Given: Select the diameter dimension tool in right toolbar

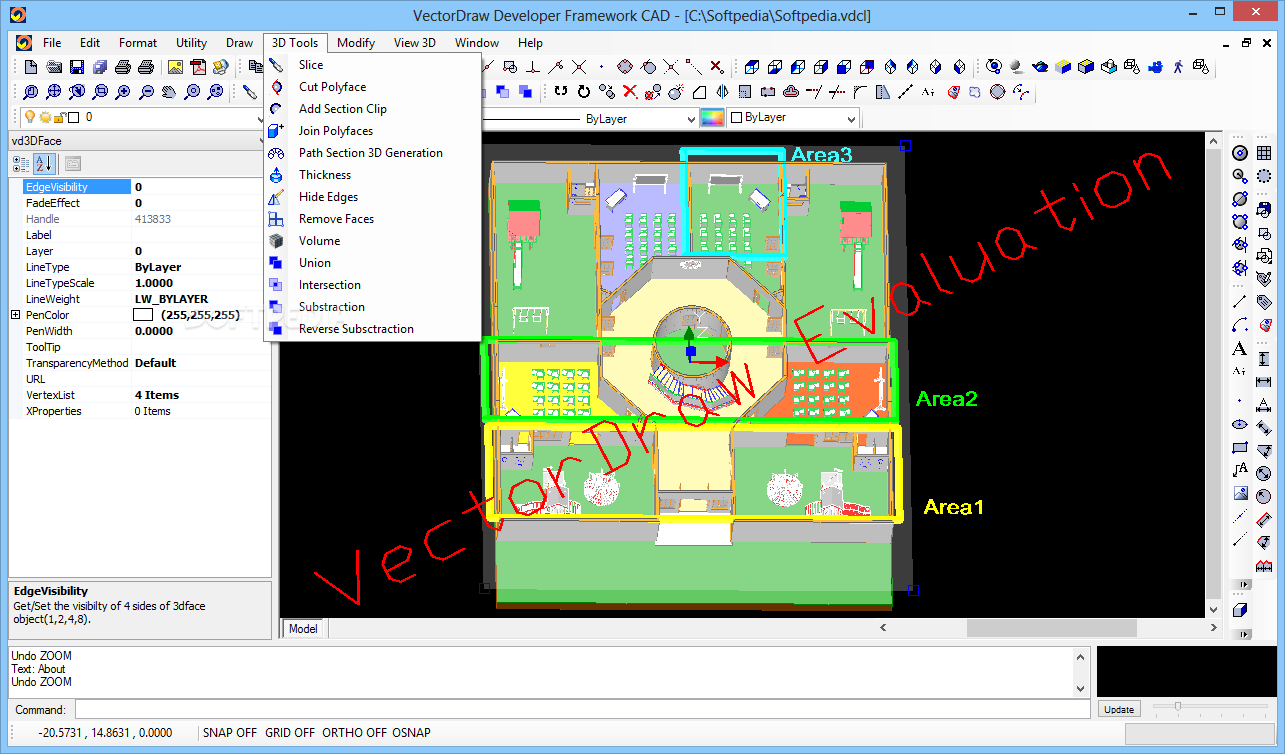Looking at the screenshot, I should click(1264, 473).
